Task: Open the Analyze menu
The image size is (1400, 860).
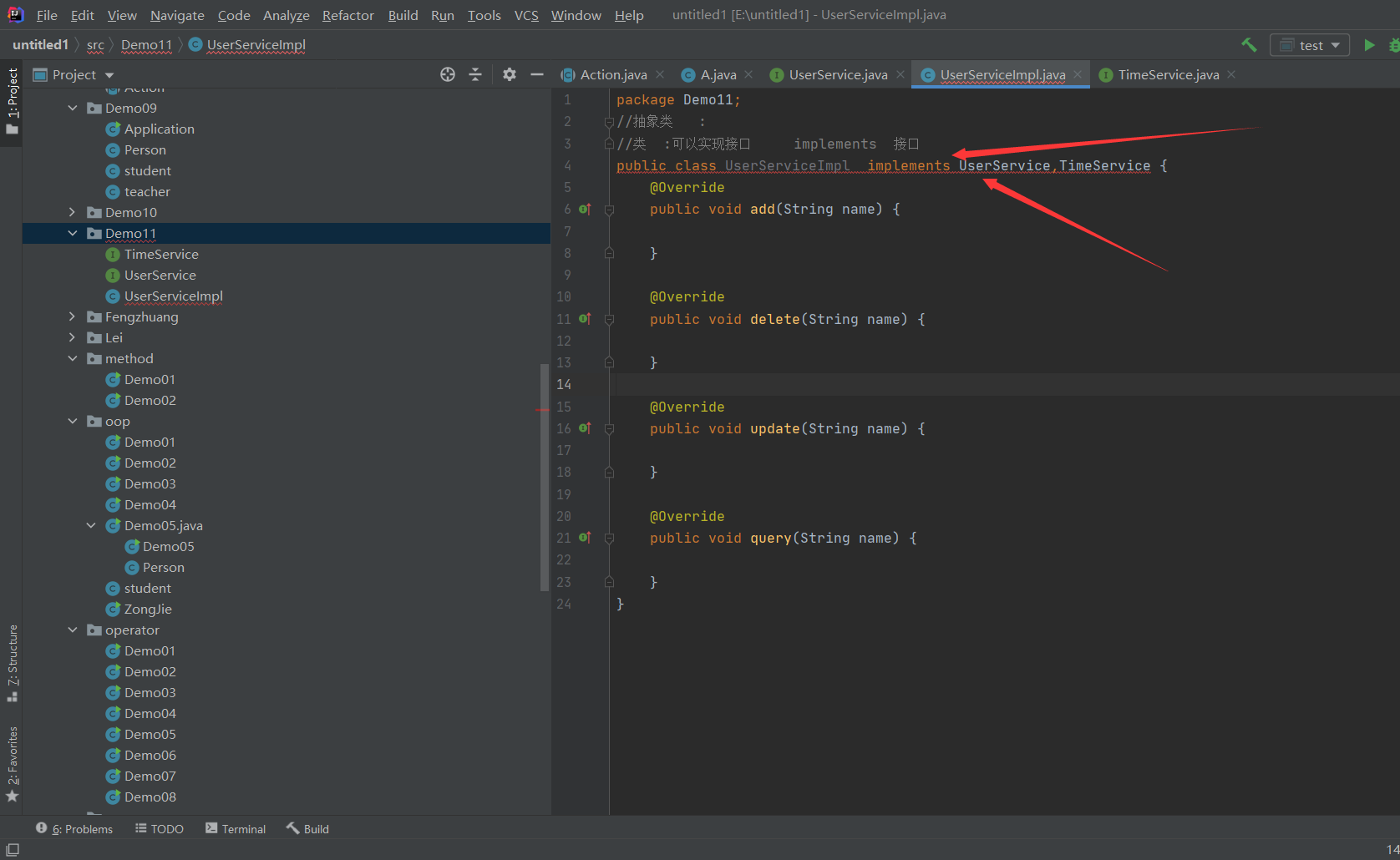Action: 287,15
